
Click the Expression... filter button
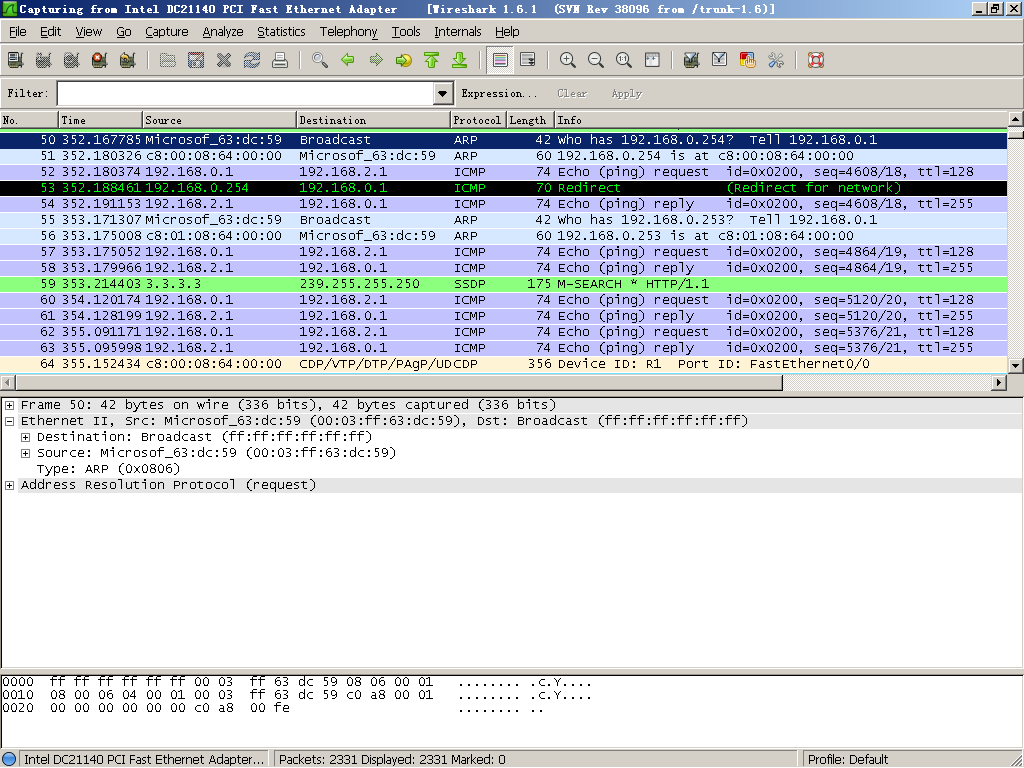coord(499,93)
